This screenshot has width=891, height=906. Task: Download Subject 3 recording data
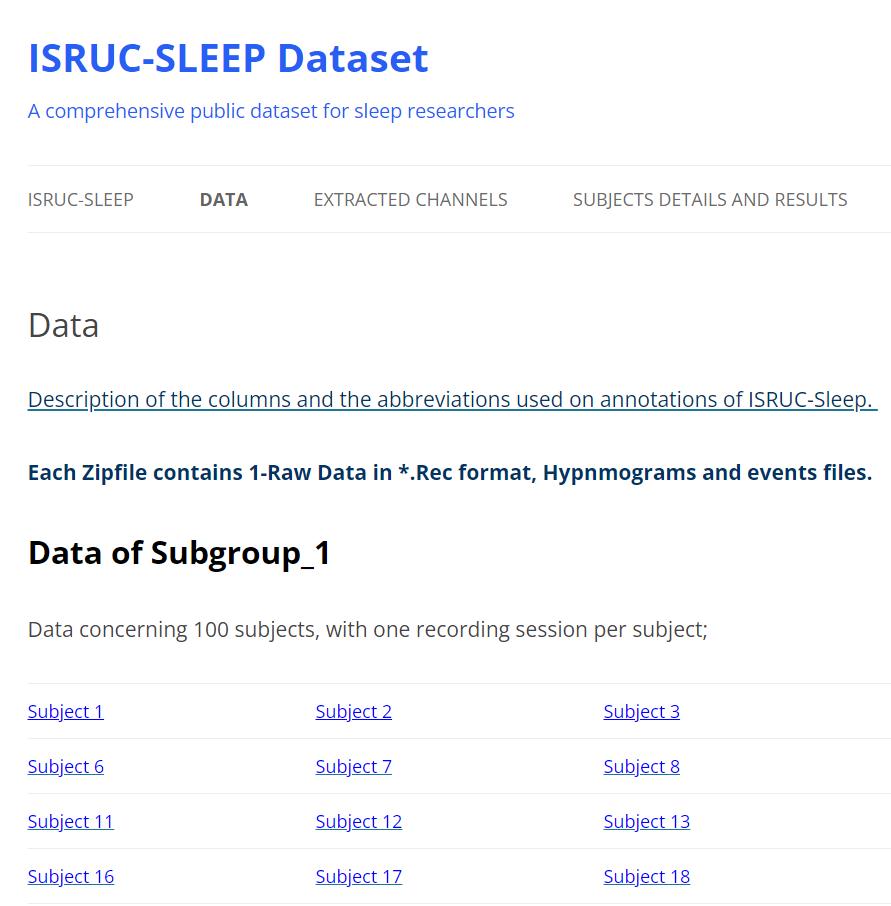[x=641, y=711]
